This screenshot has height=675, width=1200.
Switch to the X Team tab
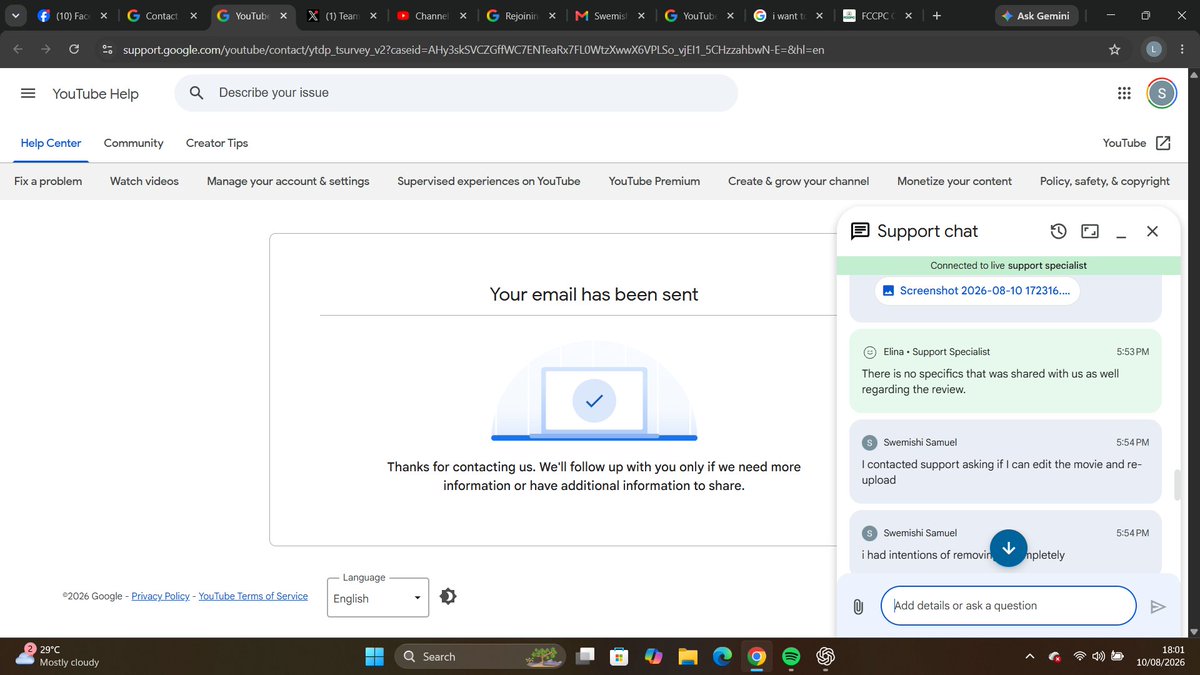[340, 16]
